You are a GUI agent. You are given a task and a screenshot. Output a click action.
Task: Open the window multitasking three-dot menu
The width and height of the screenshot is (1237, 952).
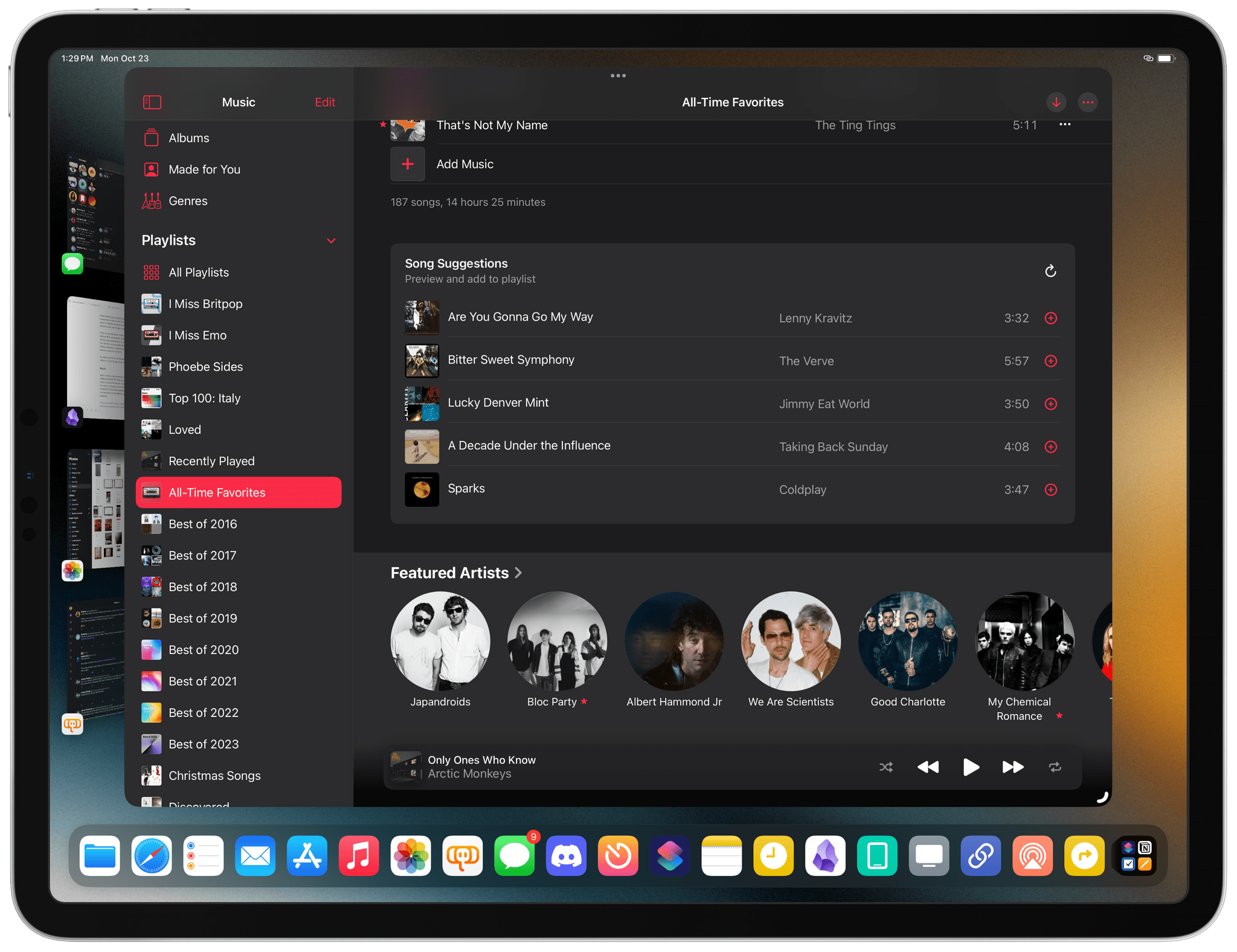click(x=618, y=76)
